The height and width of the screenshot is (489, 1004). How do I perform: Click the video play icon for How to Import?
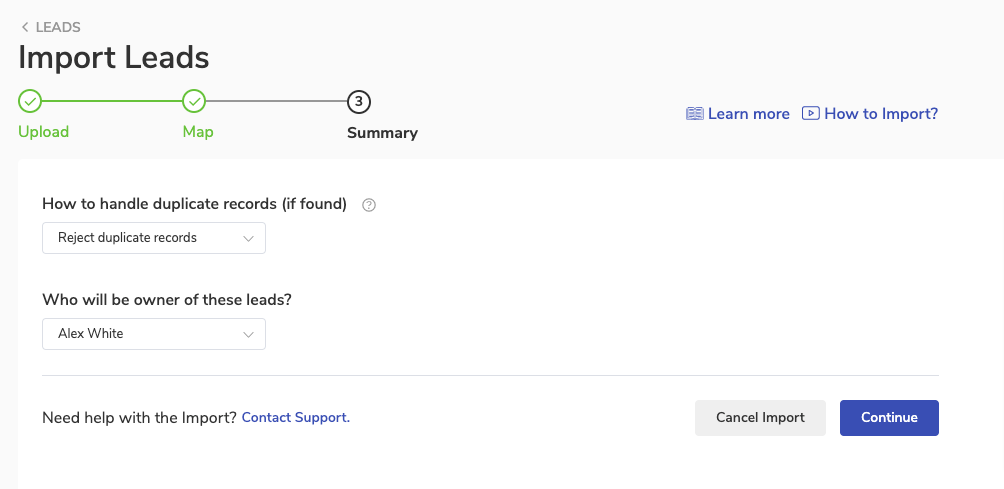pos(809,114)
